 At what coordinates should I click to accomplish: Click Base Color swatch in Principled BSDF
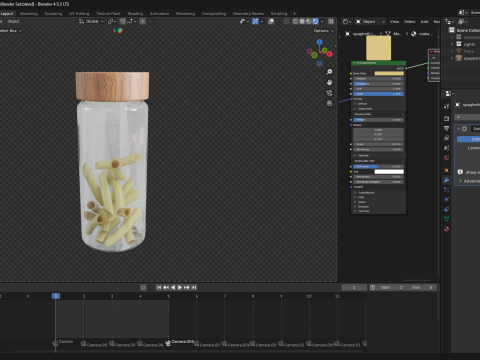point(389,73)
